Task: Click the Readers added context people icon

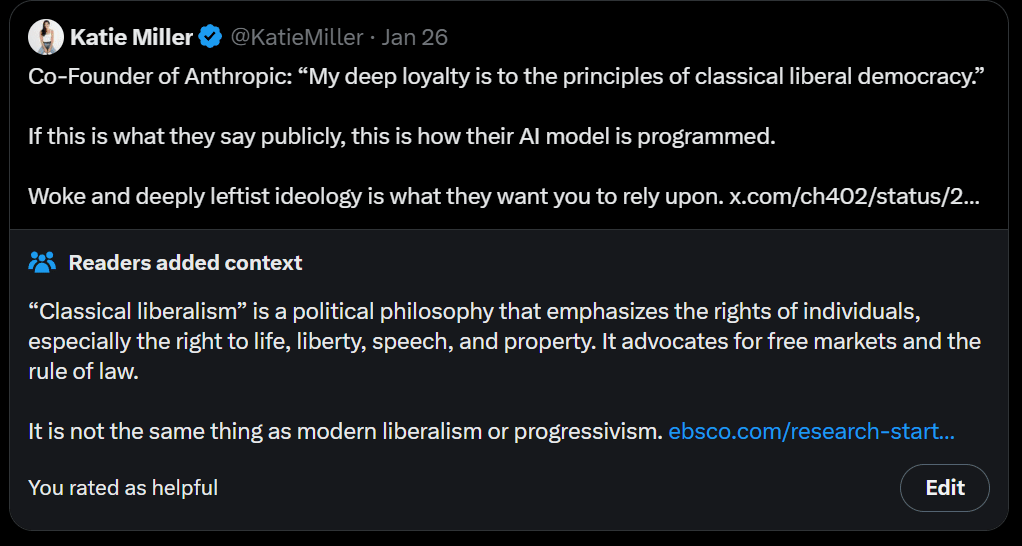Action: (42, 263)
